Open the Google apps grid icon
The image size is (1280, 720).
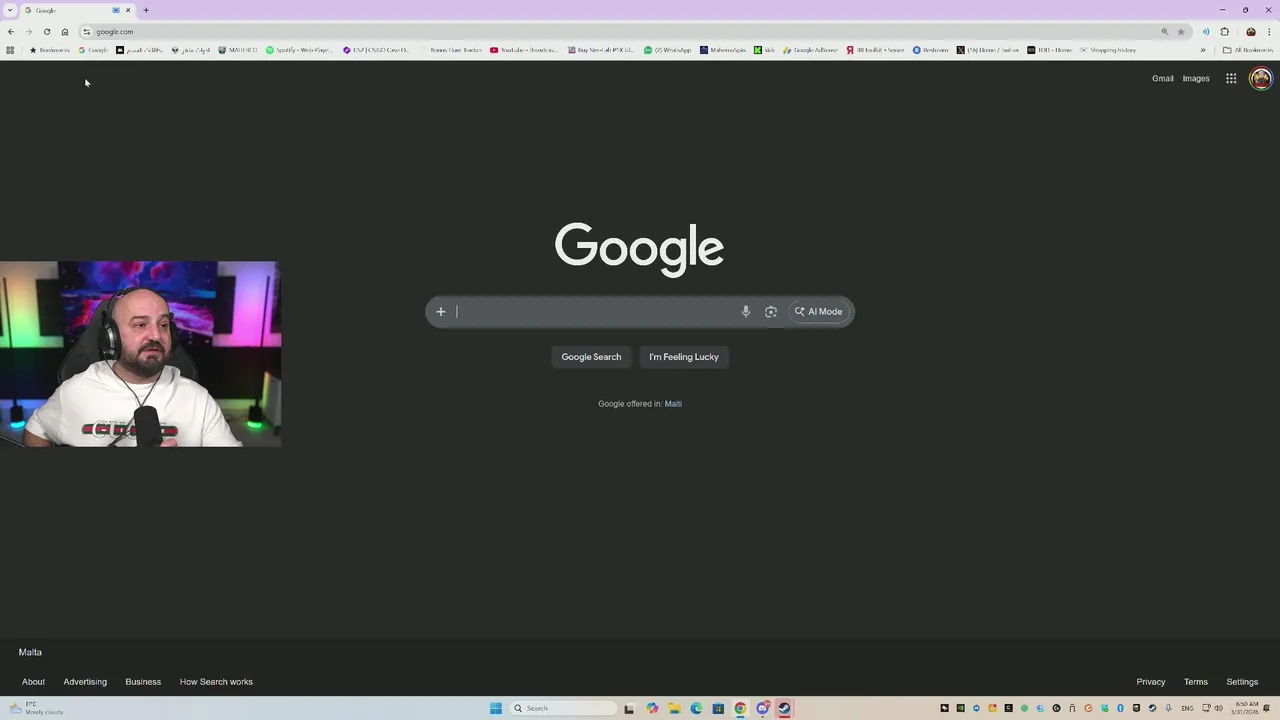(1231, 78)
